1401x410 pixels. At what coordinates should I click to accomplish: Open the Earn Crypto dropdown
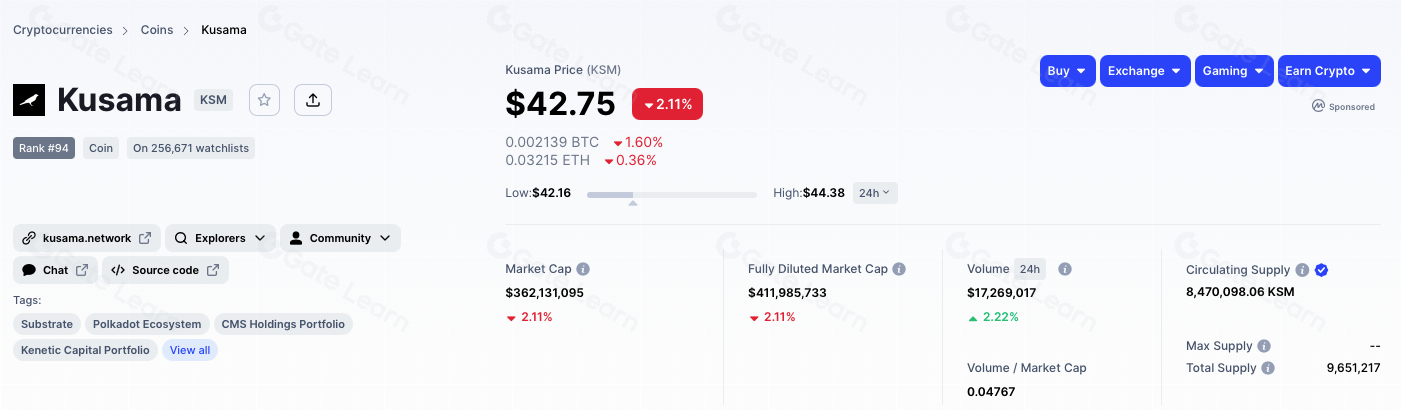(x=1329, y=71)
